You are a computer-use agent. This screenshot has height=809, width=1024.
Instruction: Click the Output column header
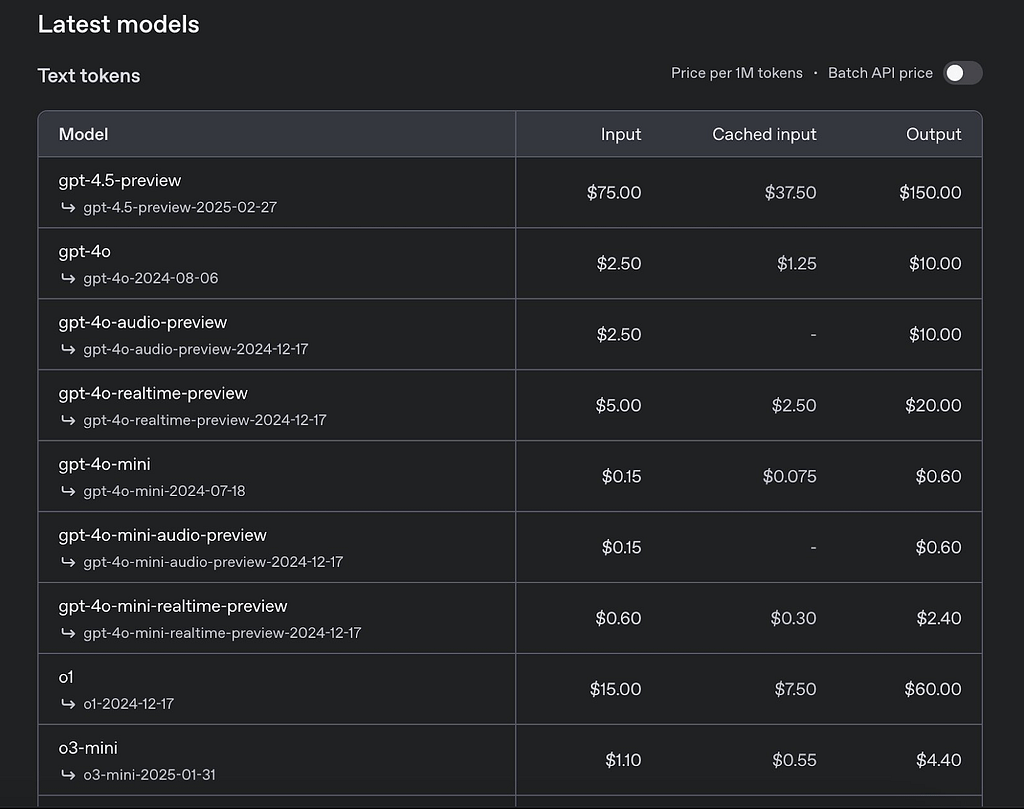click(933, 134)
